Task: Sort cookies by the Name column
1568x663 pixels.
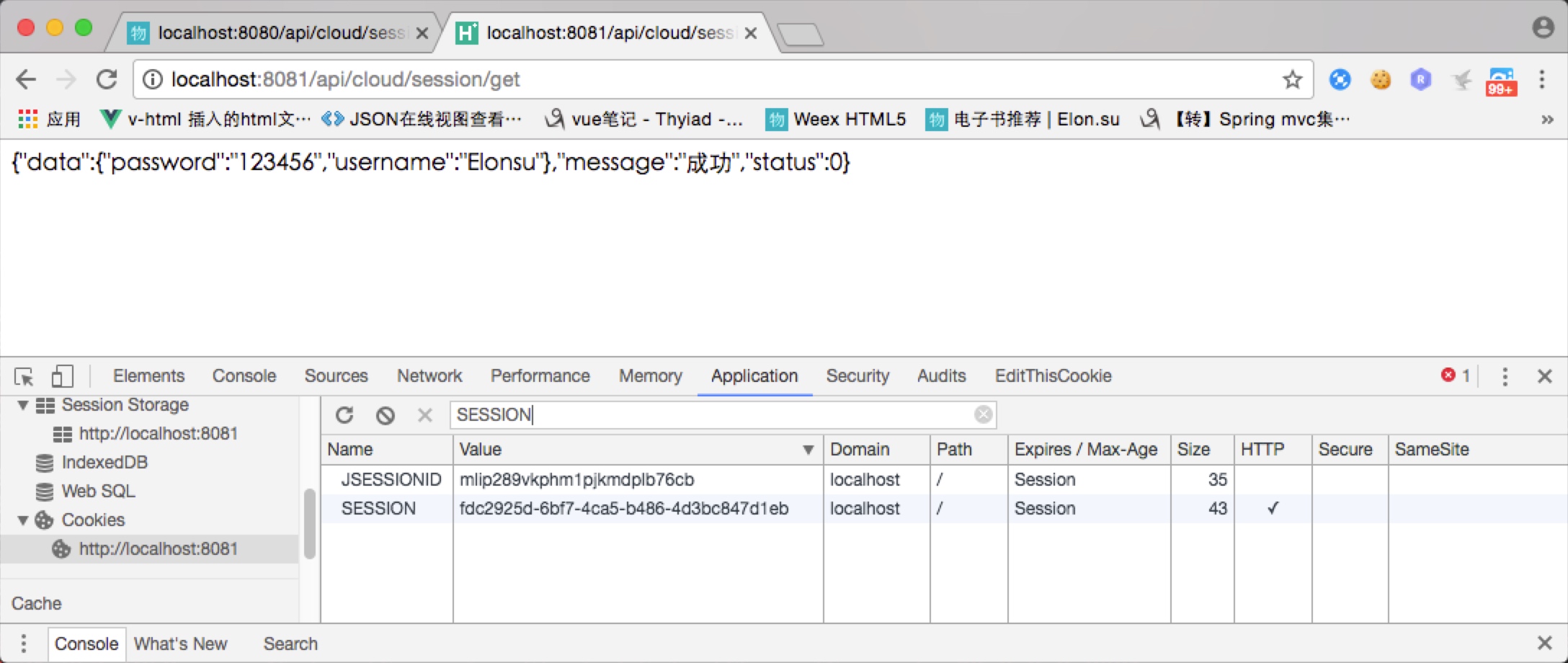Action: [x=387, y=450]
